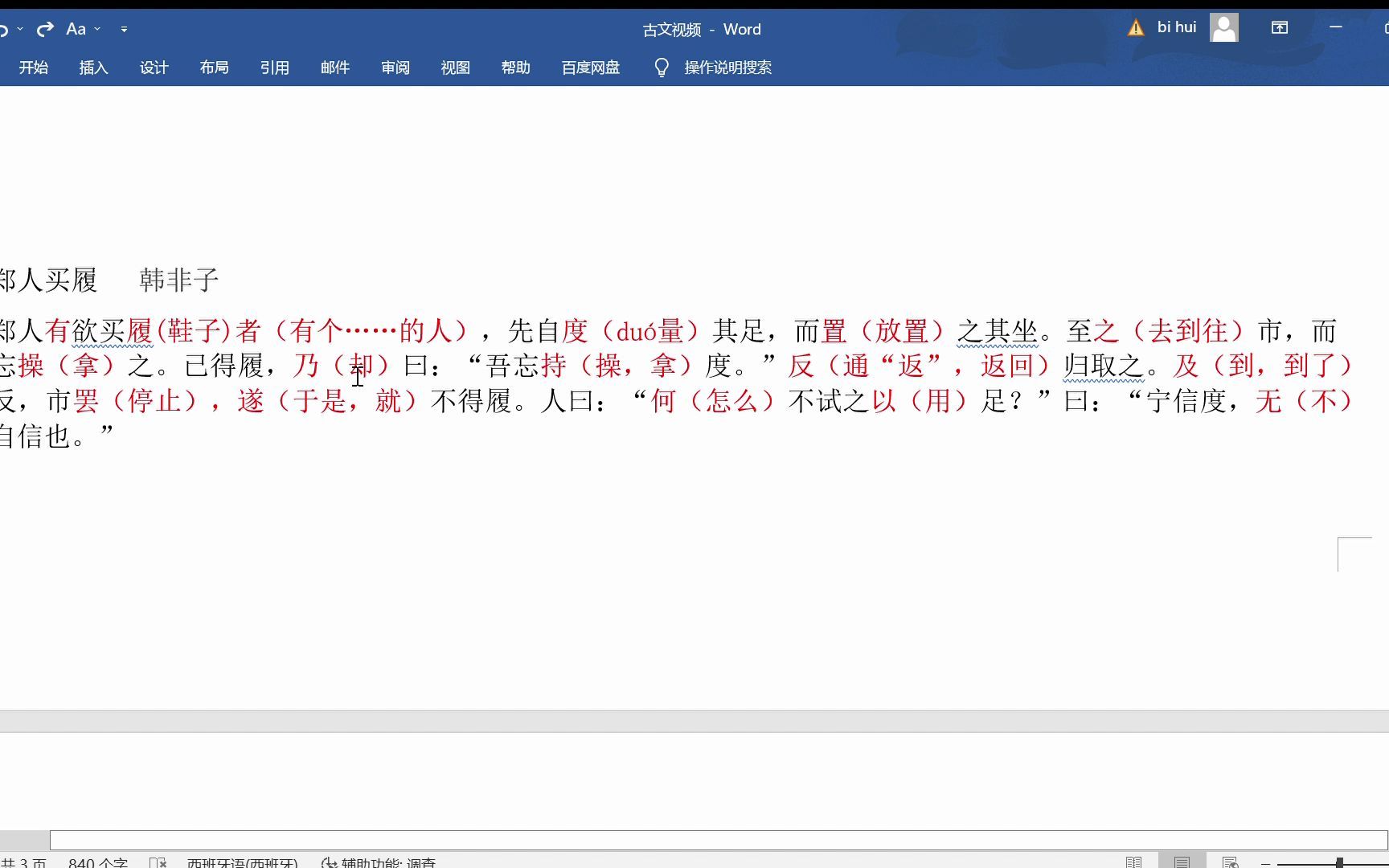This screenshot has width=1389, height=868.
Task: Click the red annotation (停止)
Action: (155, 400)
